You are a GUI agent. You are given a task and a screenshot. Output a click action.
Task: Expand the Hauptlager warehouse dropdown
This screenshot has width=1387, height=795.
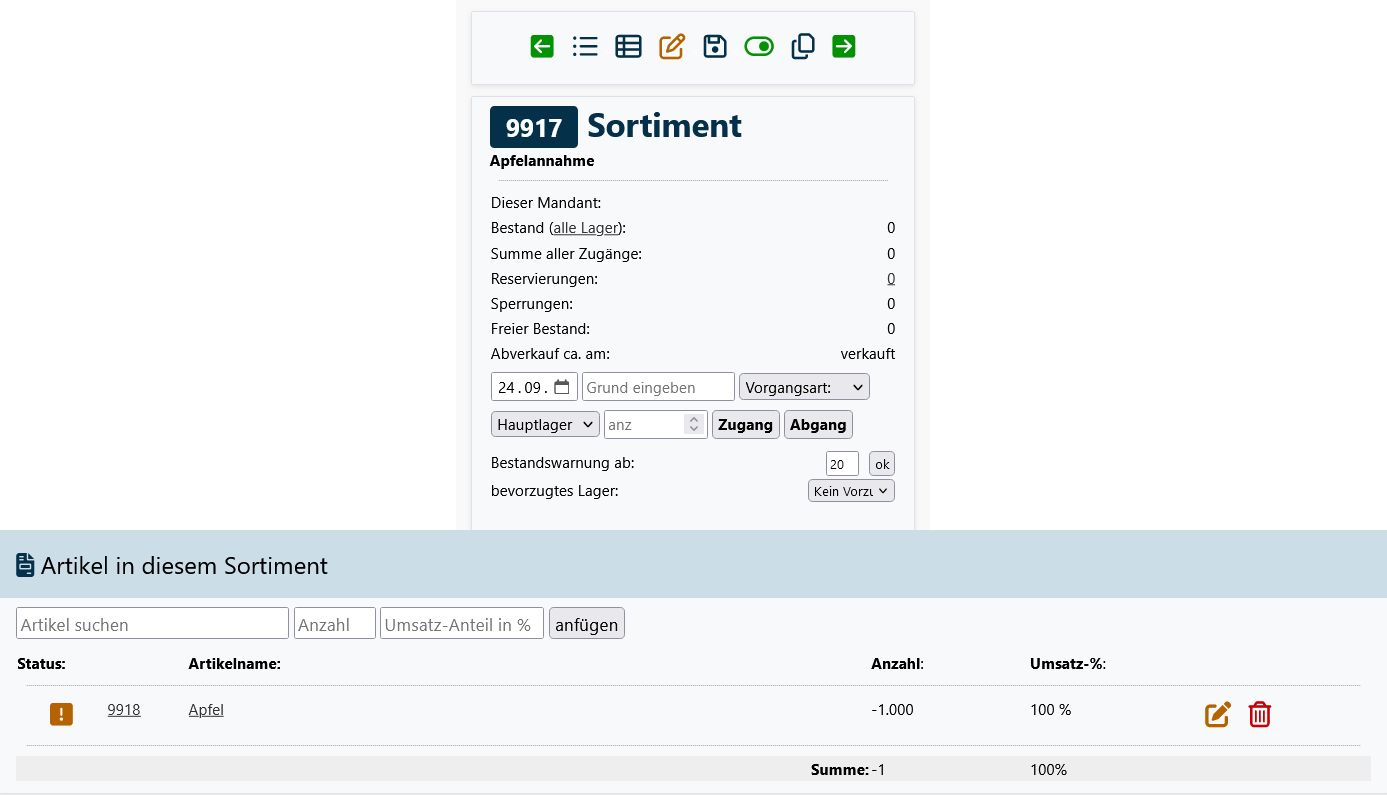point(545,424)
